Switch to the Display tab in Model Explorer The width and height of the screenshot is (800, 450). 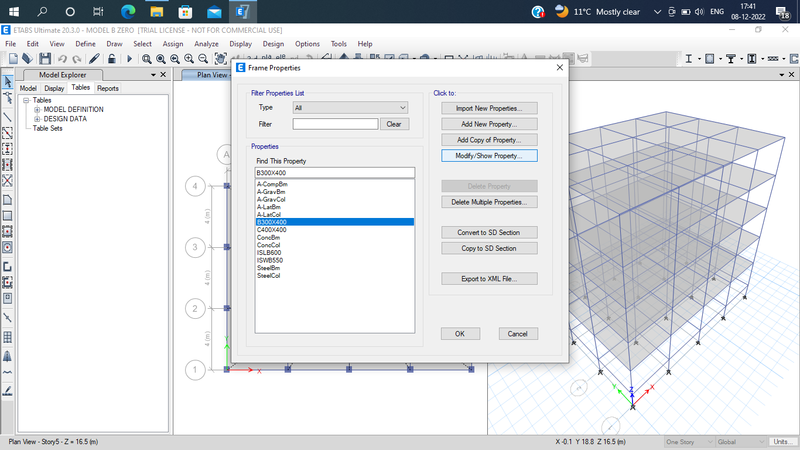[54, 88]
